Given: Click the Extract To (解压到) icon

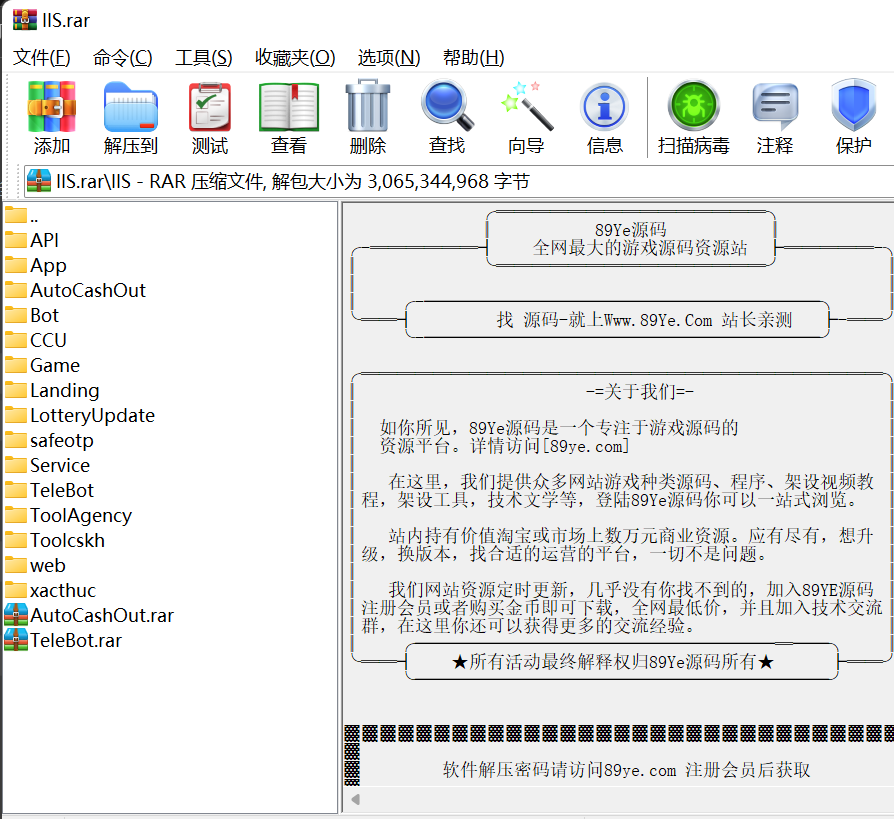Looking at the screenshot, I should click(x=131, y=108).
